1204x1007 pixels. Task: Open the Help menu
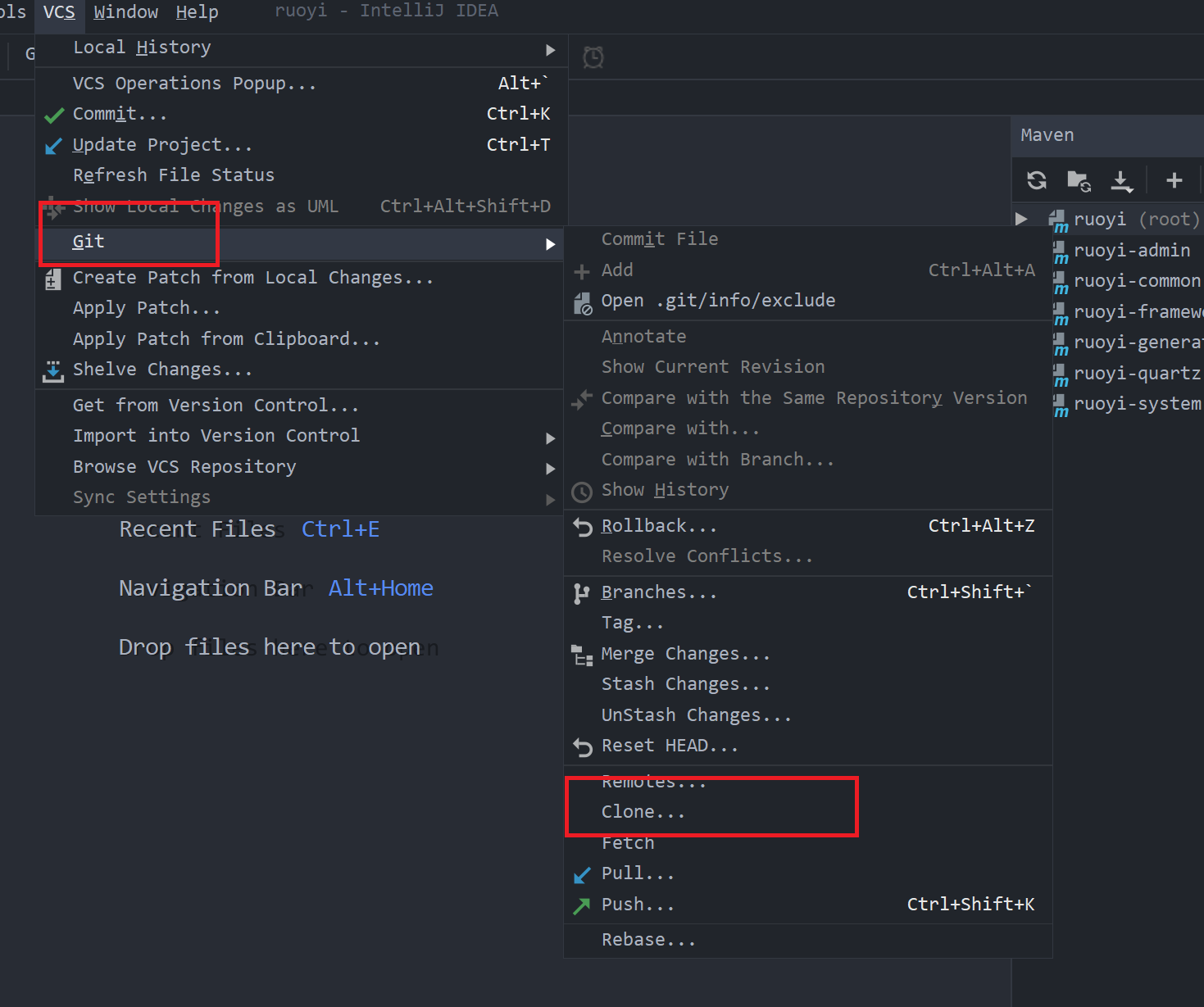tap(197, 12)
